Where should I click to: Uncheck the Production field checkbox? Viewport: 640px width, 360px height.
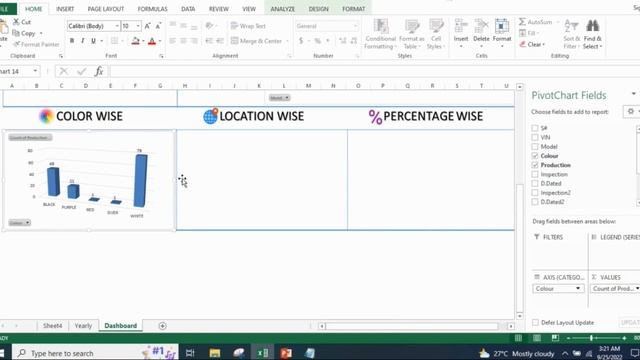tap(535, 165)
